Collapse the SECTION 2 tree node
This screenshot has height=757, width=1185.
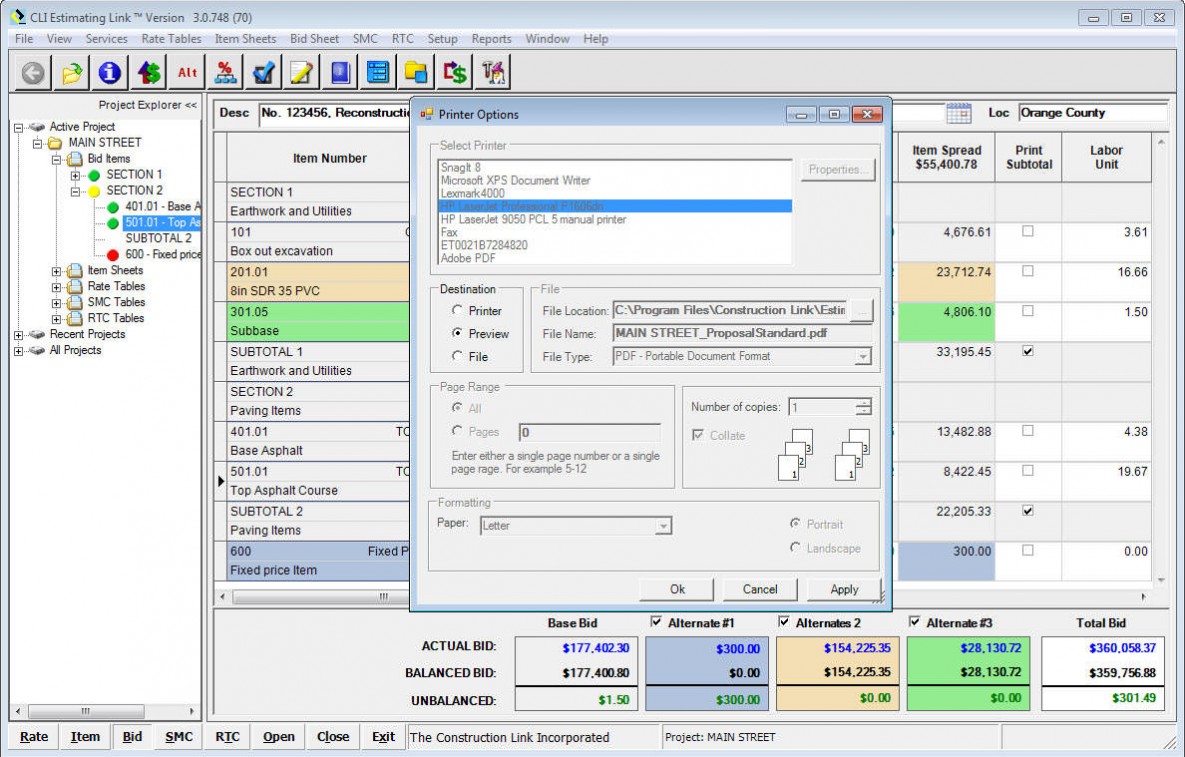pos(75,191)
